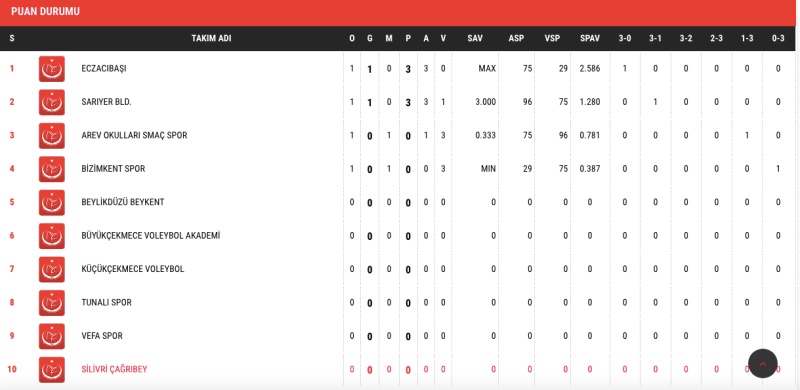Screen dimensions: 800x390
Task: Click the Küçükçekmece Voleybol team logo
Action: coord(52,269)
